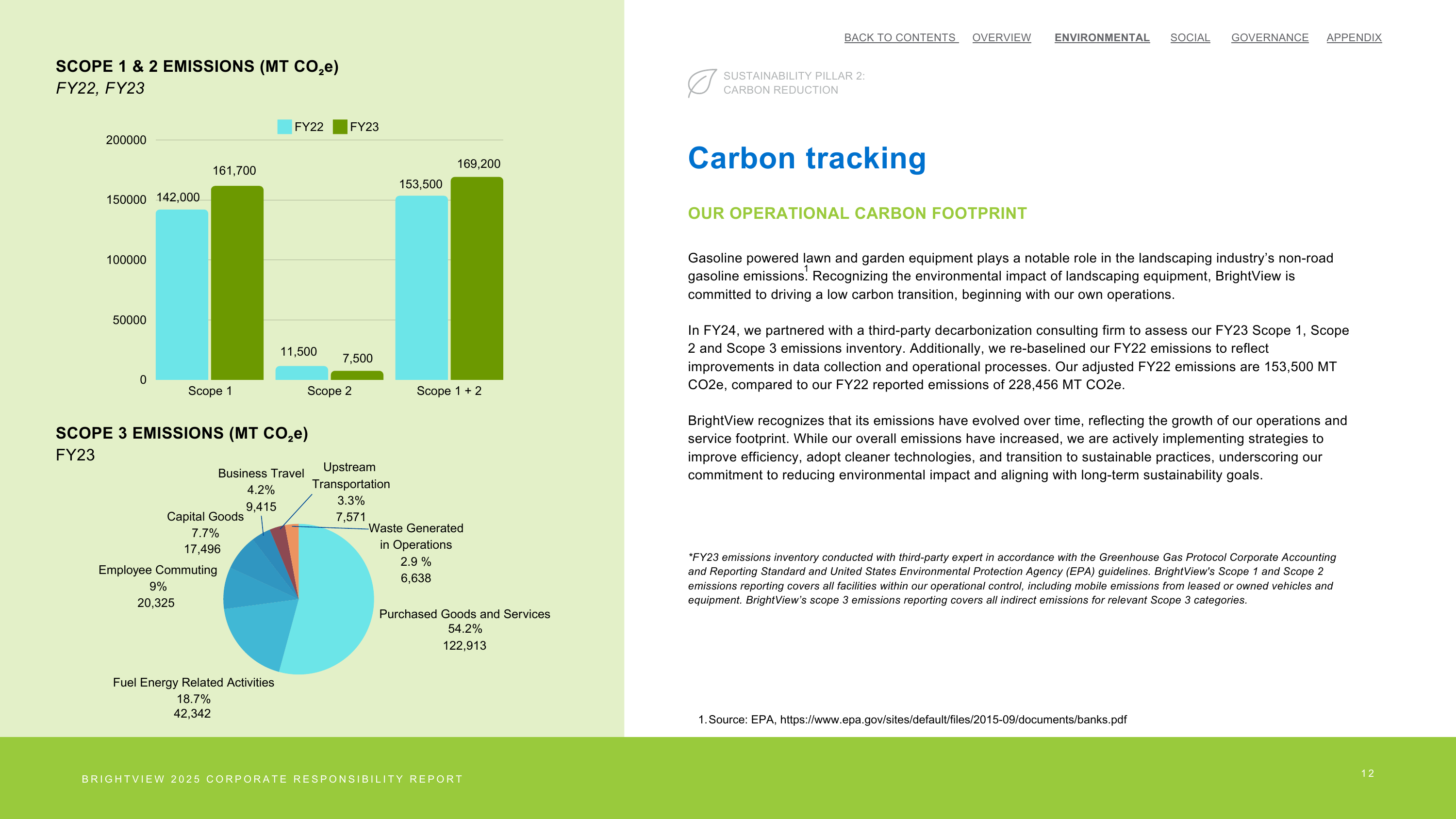Jump to the APPENDIX link

pyautogui.click(x=1354, y=37)
